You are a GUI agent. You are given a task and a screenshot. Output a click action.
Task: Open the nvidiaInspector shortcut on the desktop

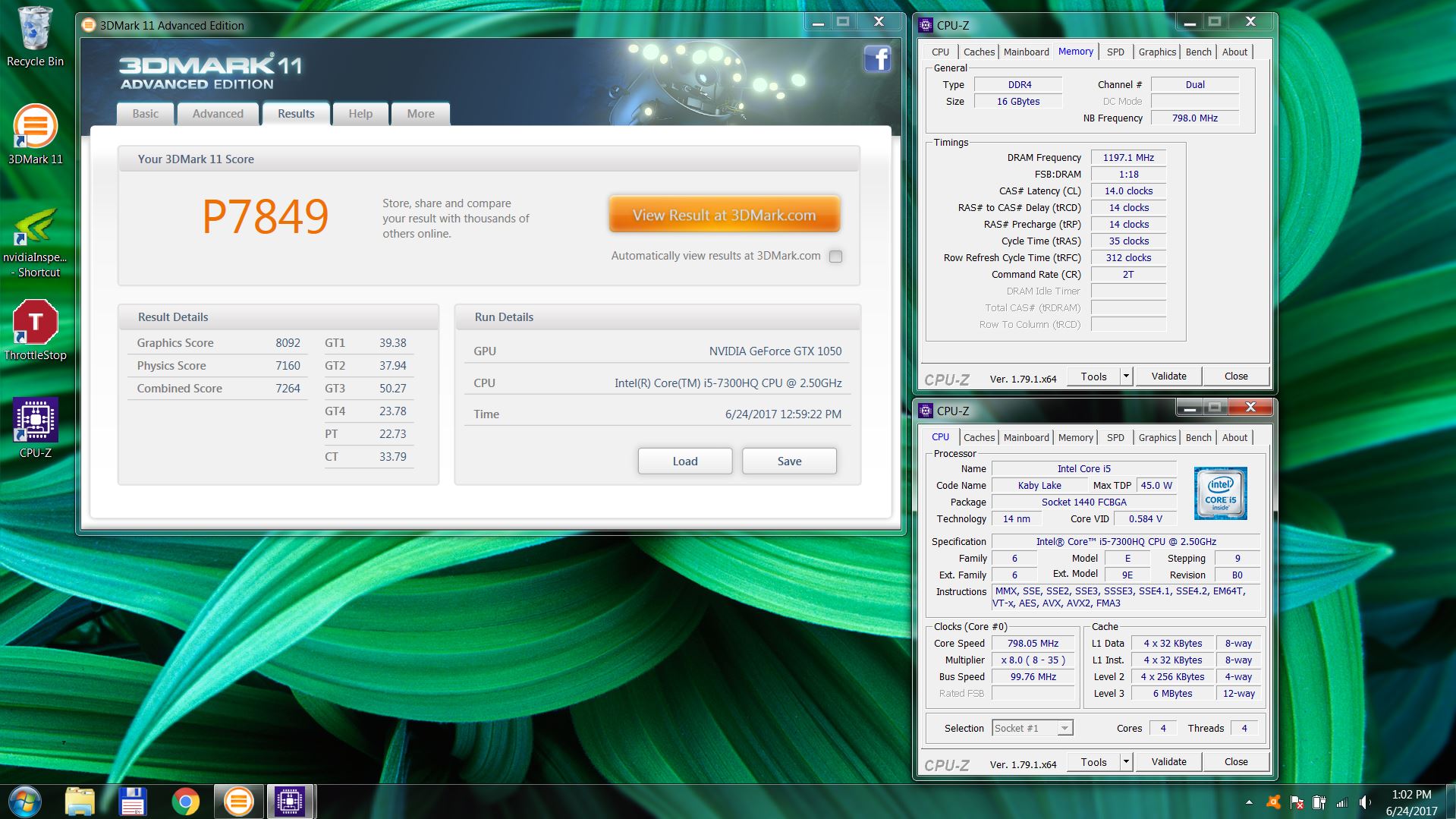tap(35, 243)
